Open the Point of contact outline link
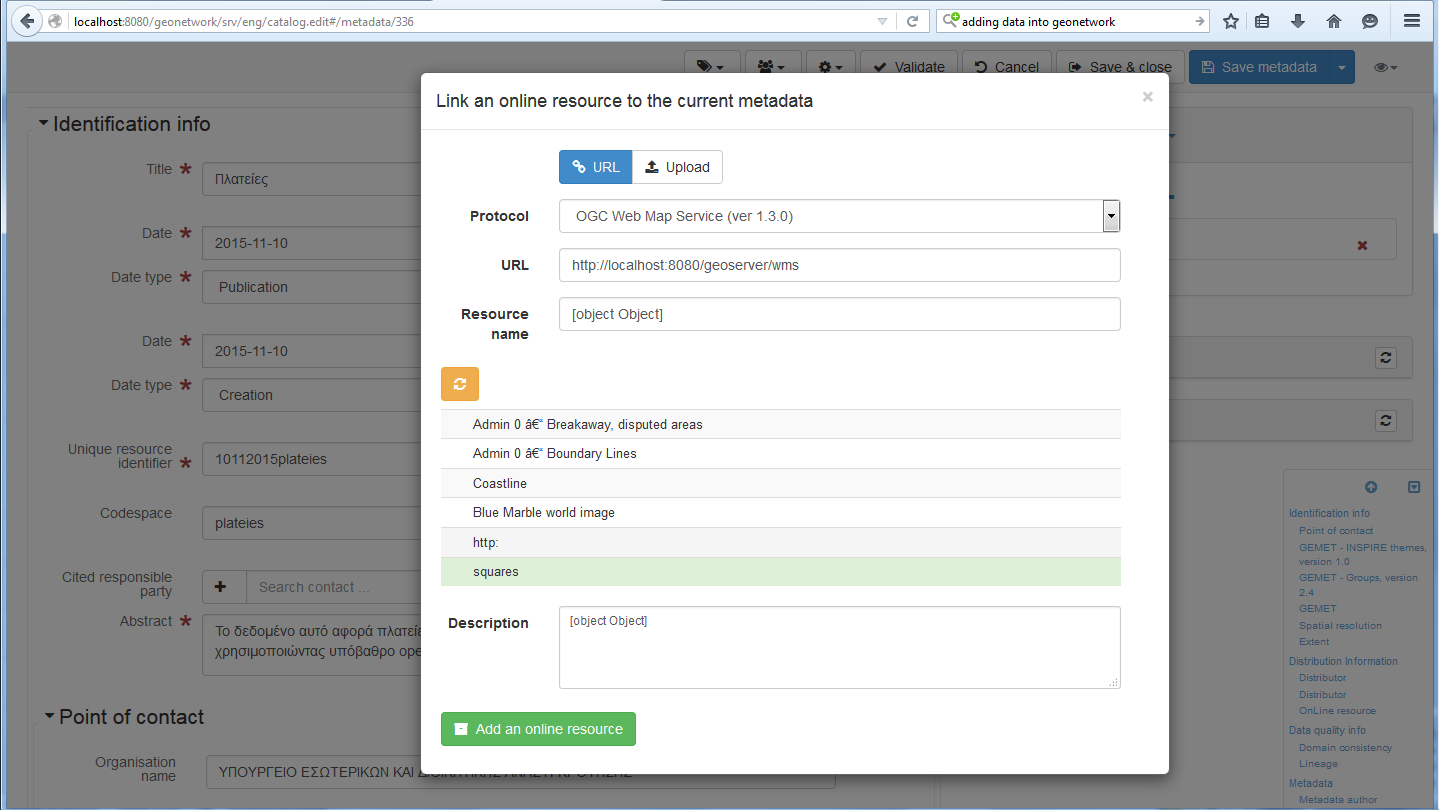The height and width of the screenshot is (810, 1439). click(x=1336, y=530)
